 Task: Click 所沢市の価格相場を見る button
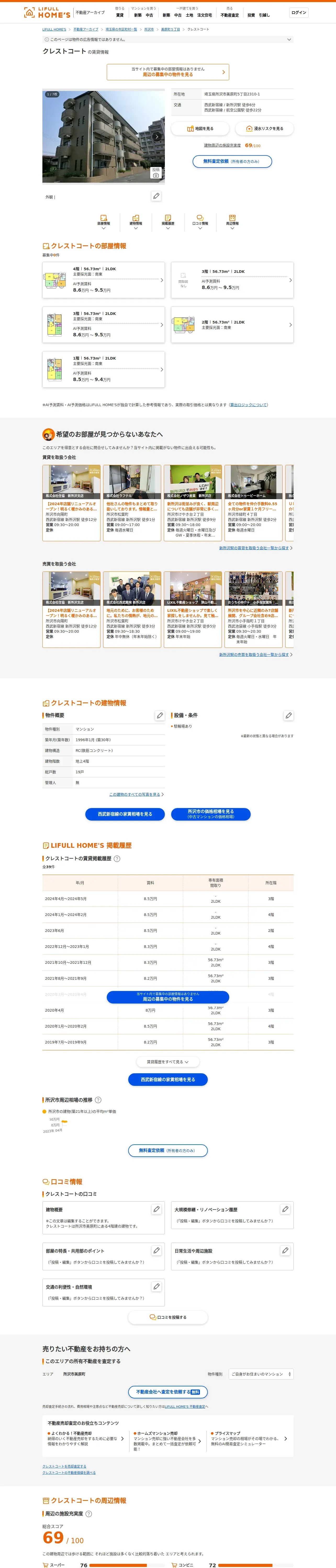pos(210,814)
